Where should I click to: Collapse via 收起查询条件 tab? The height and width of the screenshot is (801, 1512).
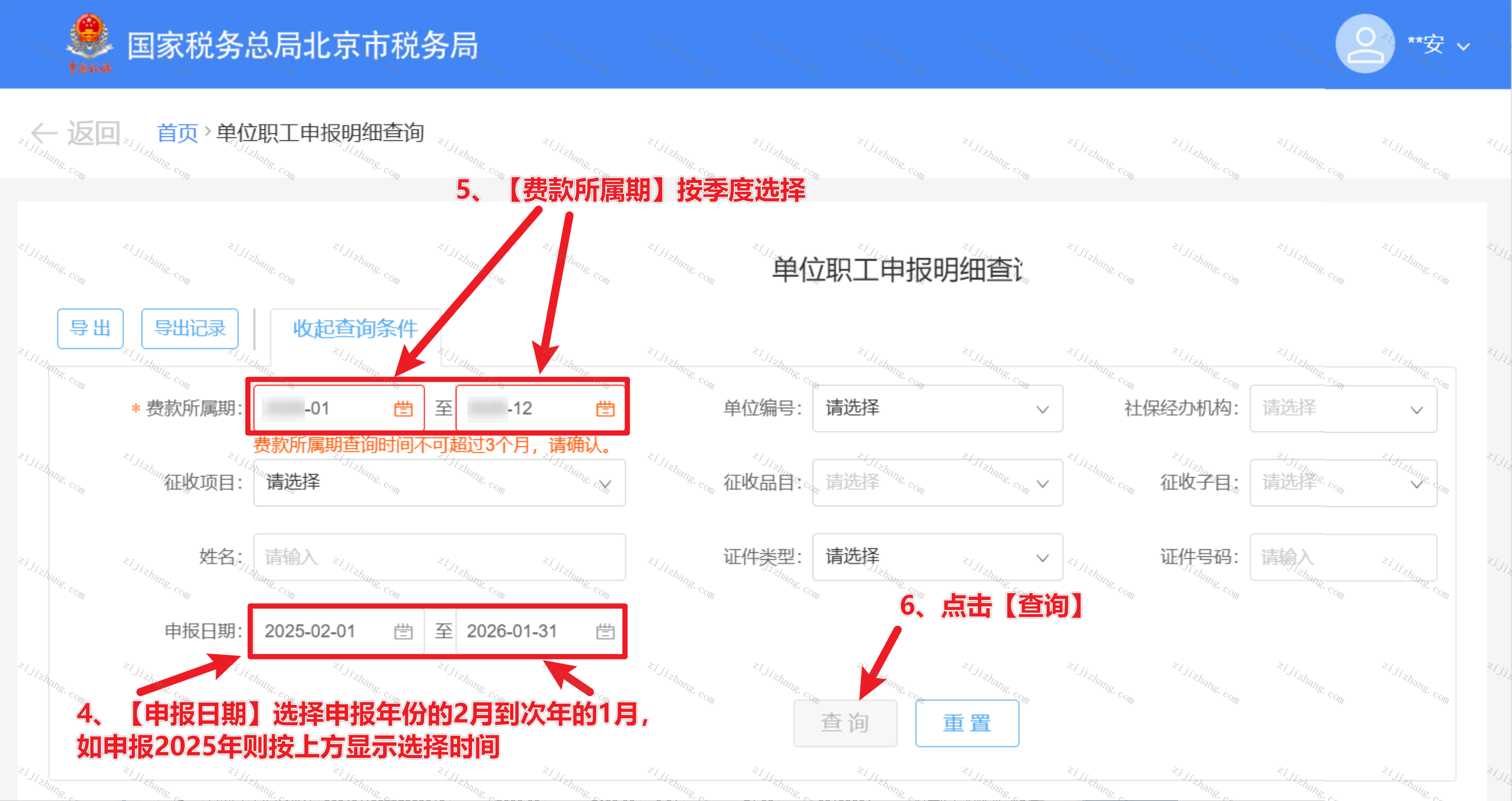tap(354, 329)
